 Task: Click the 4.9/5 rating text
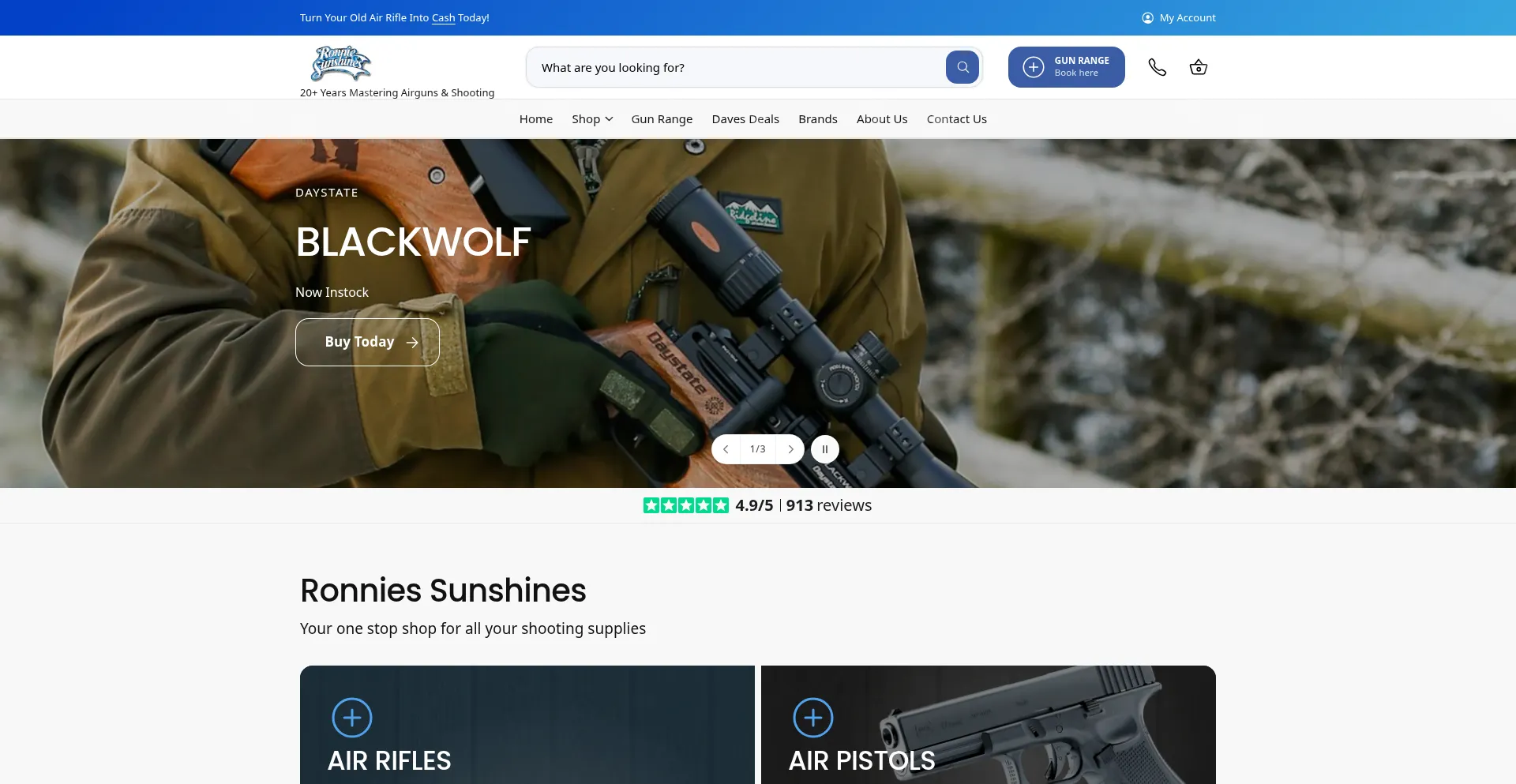coord(754,505)
